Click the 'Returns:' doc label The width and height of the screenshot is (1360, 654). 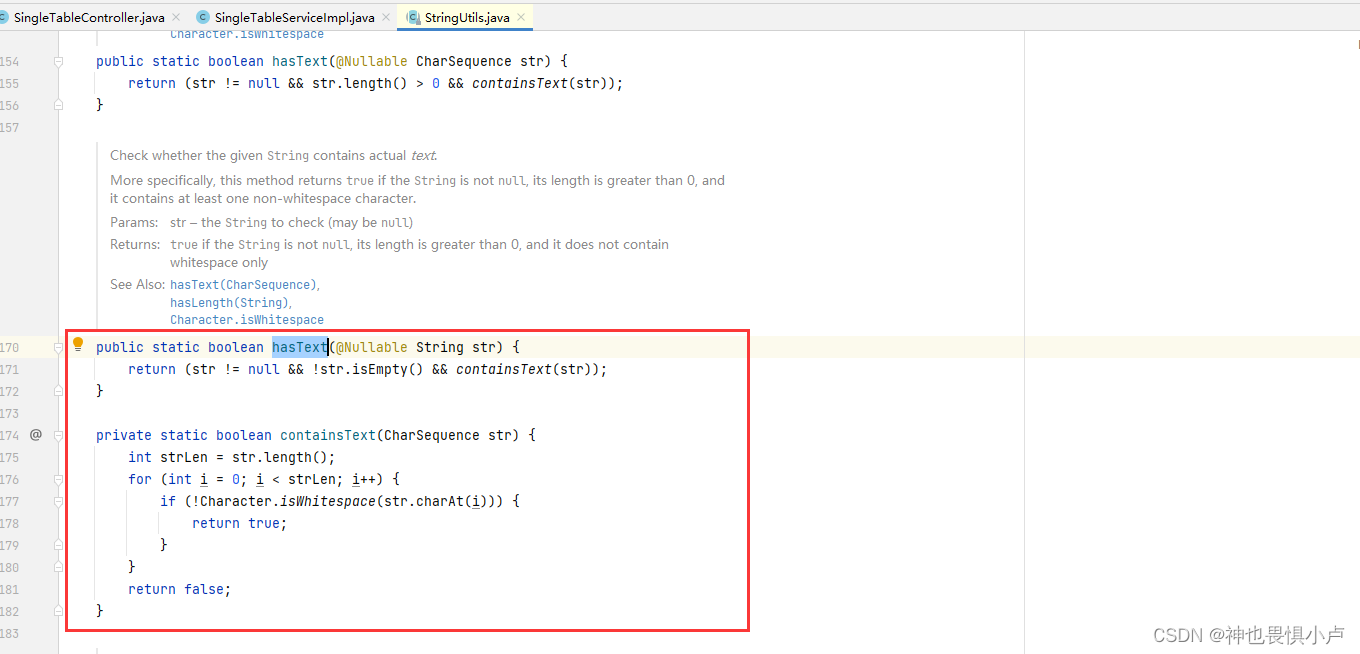pos(135,244)
